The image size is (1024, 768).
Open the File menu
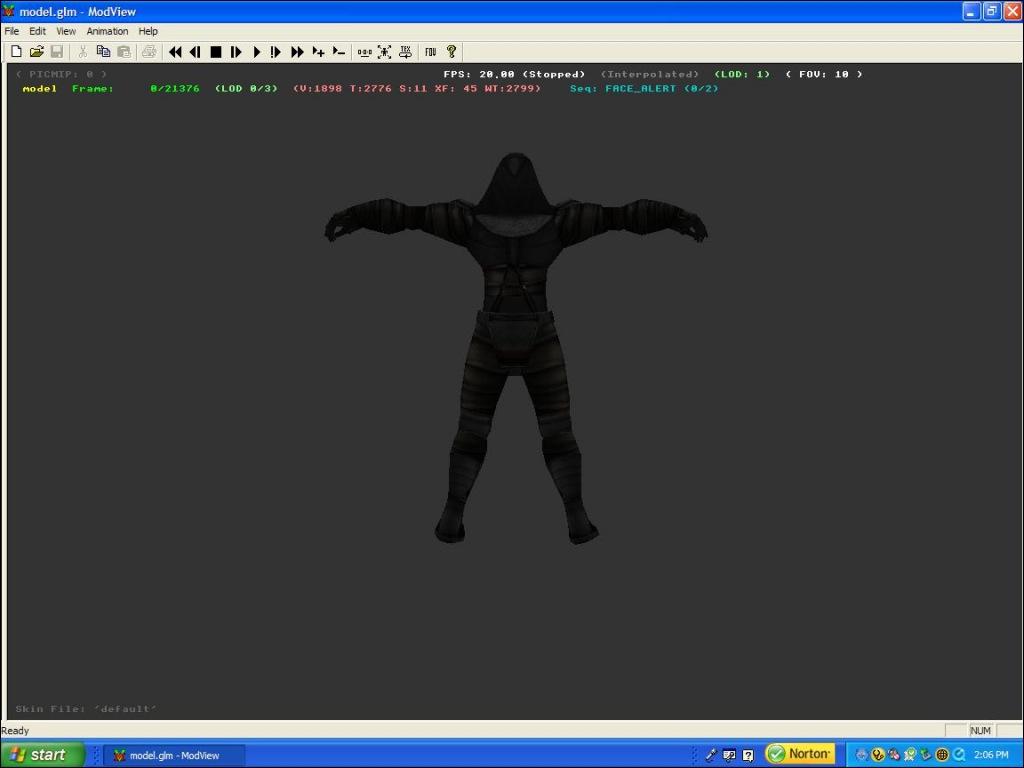(x=12, y=31)
